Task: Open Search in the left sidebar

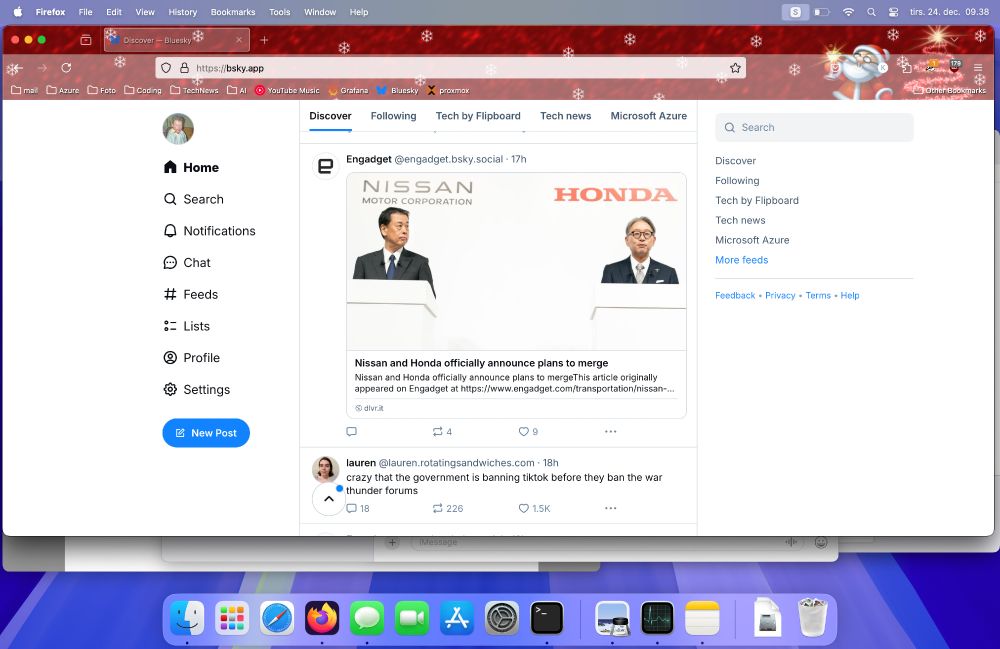Action: [194, 199]
